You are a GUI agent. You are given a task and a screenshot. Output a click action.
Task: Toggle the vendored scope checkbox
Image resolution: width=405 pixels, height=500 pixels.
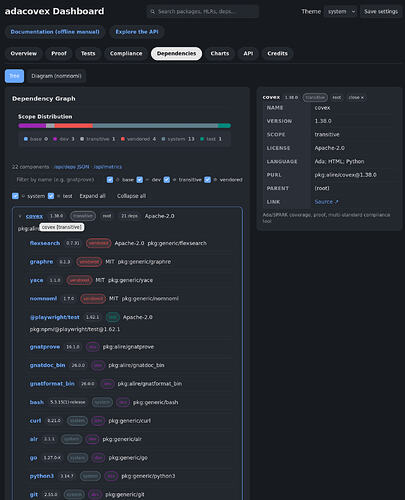[x=207, y=180]
